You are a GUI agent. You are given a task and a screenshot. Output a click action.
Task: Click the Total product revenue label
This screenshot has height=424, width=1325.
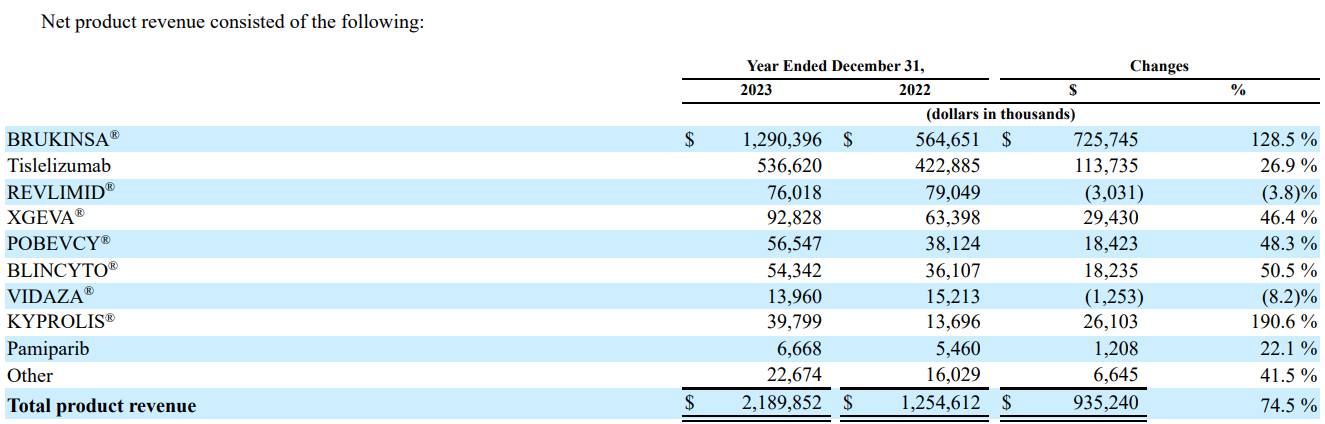click(101, 405)
